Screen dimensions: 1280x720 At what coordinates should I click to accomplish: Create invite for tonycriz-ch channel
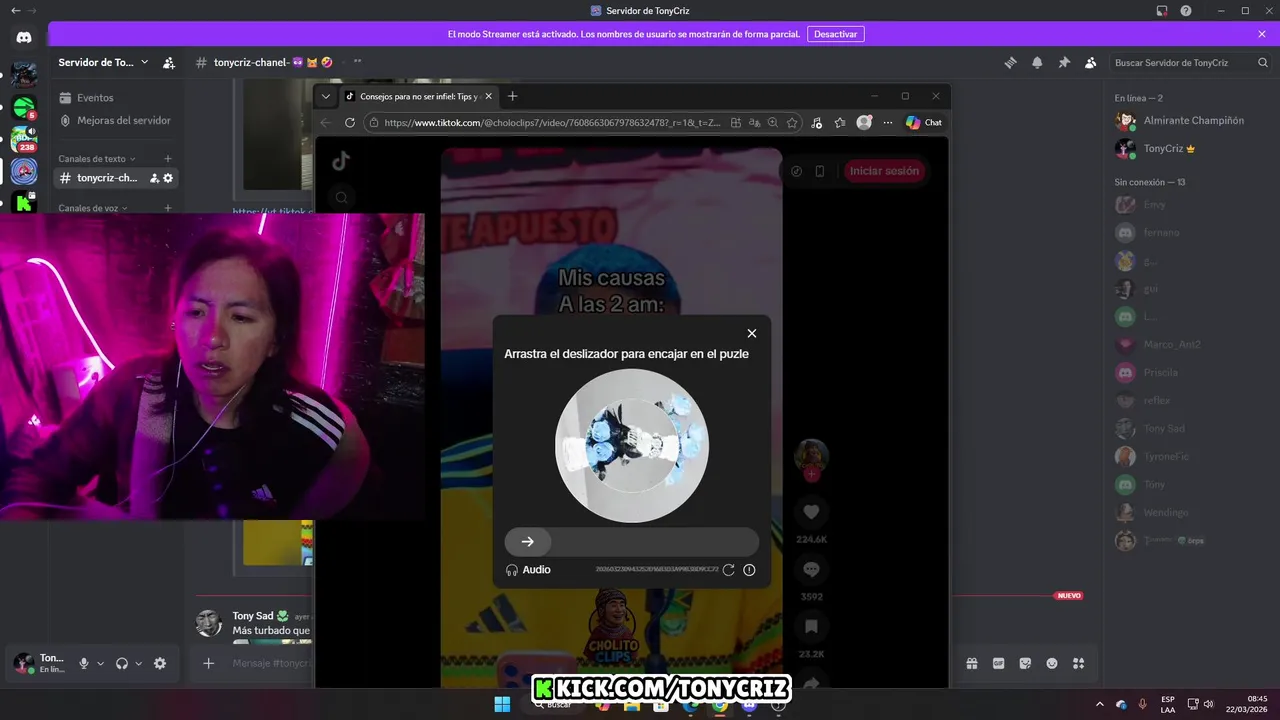154,178
